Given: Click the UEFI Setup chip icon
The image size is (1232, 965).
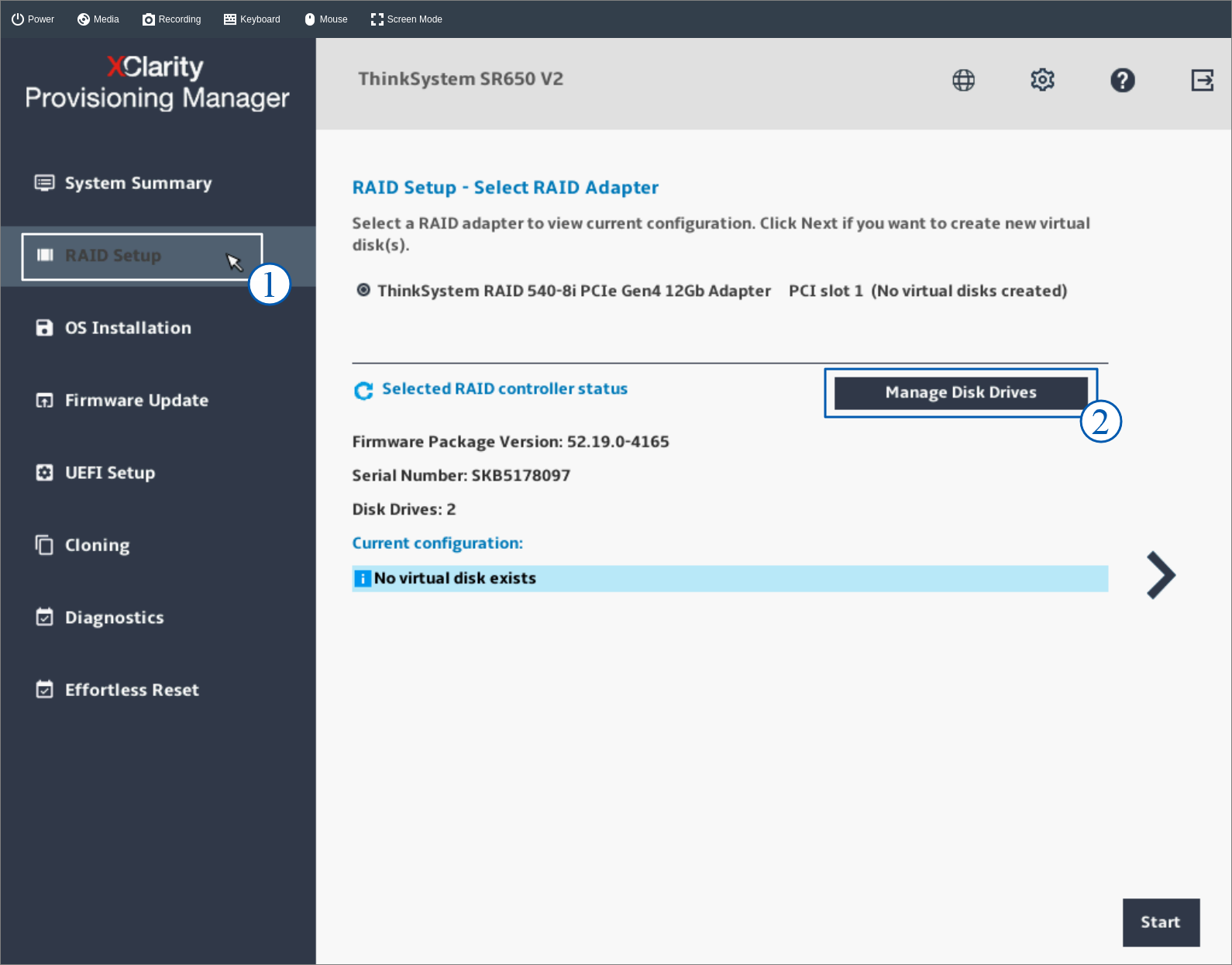Looking at the screenshot, I should (44, 473).
